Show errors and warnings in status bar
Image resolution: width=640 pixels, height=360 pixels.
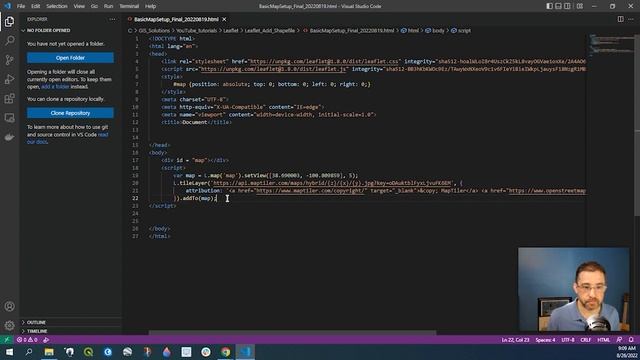pyautogui.click(x=27, y=340)
